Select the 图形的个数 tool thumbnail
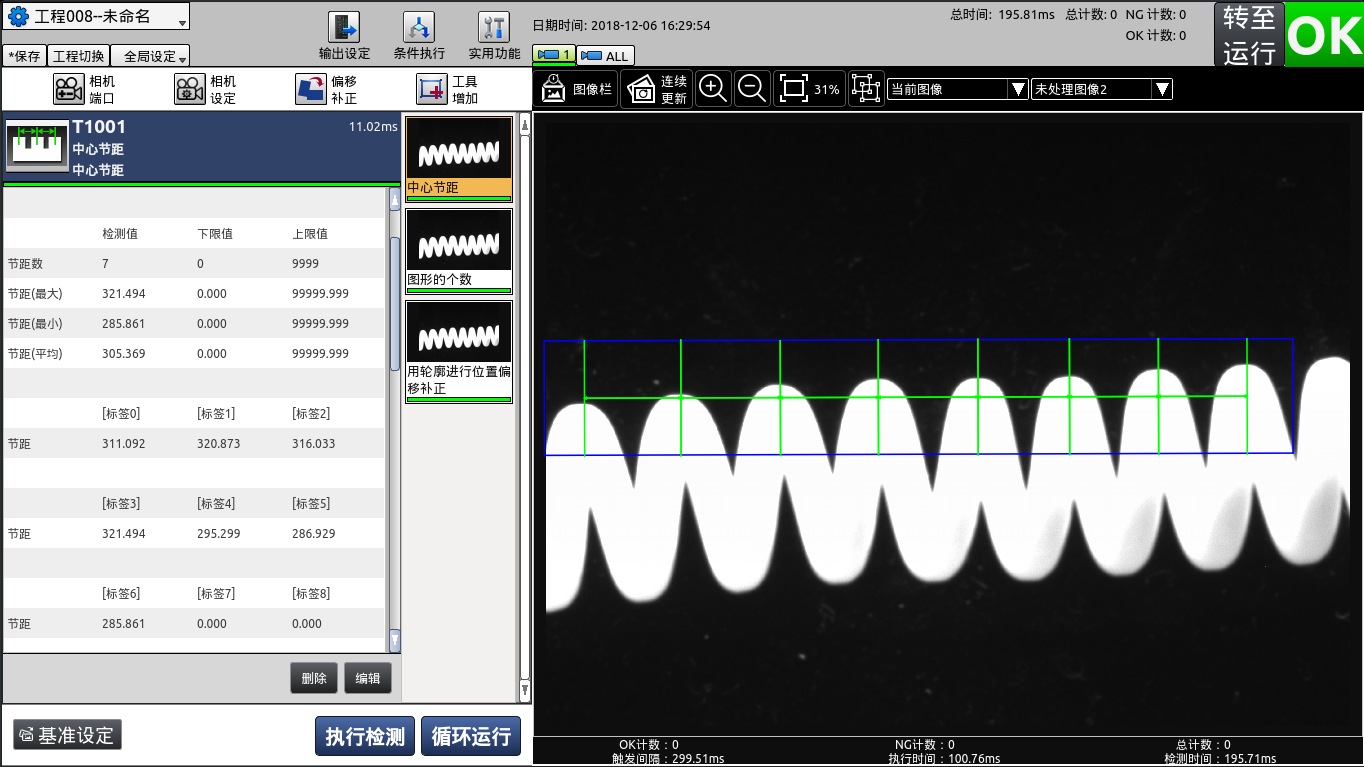This screenshot has width=1364, height=767. [459, 250]
